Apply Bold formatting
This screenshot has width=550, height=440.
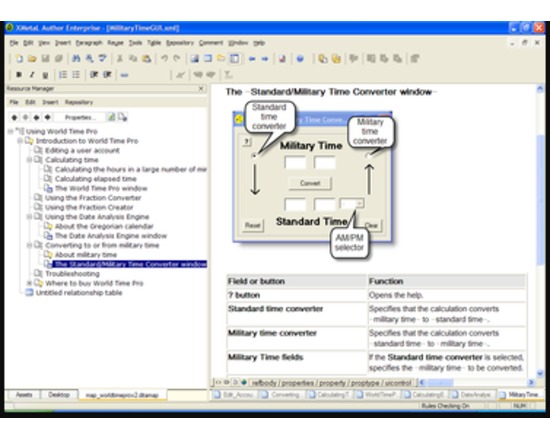pos(19,75)
